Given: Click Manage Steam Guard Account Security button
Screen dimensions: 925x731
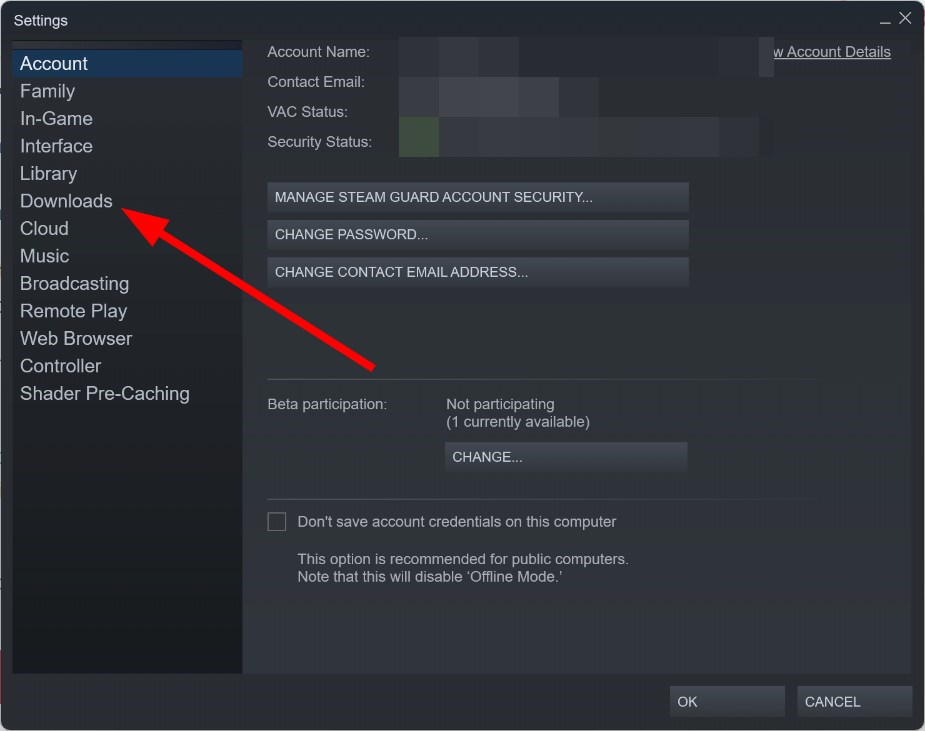Looking at the screenshot, I should point(478,197).
